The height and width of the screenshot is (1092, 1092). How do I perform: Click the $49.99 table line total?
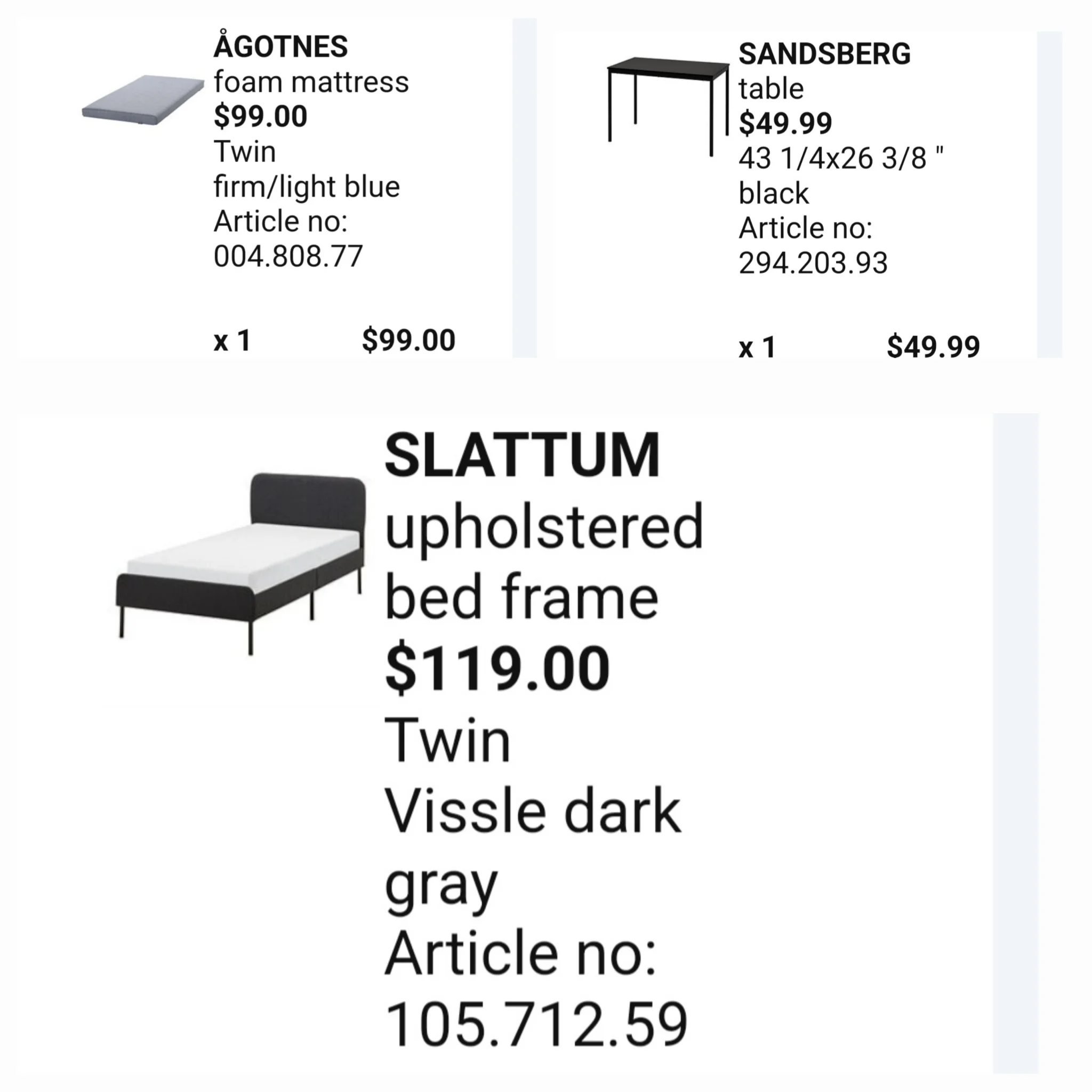click(933, 347)
